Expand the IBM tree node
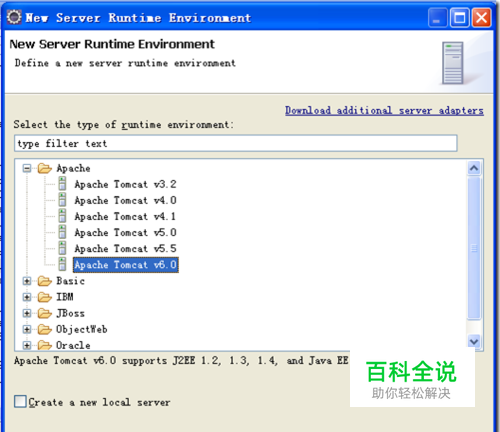The width and height of the screenshot is (500, 432). pos(27,297)
